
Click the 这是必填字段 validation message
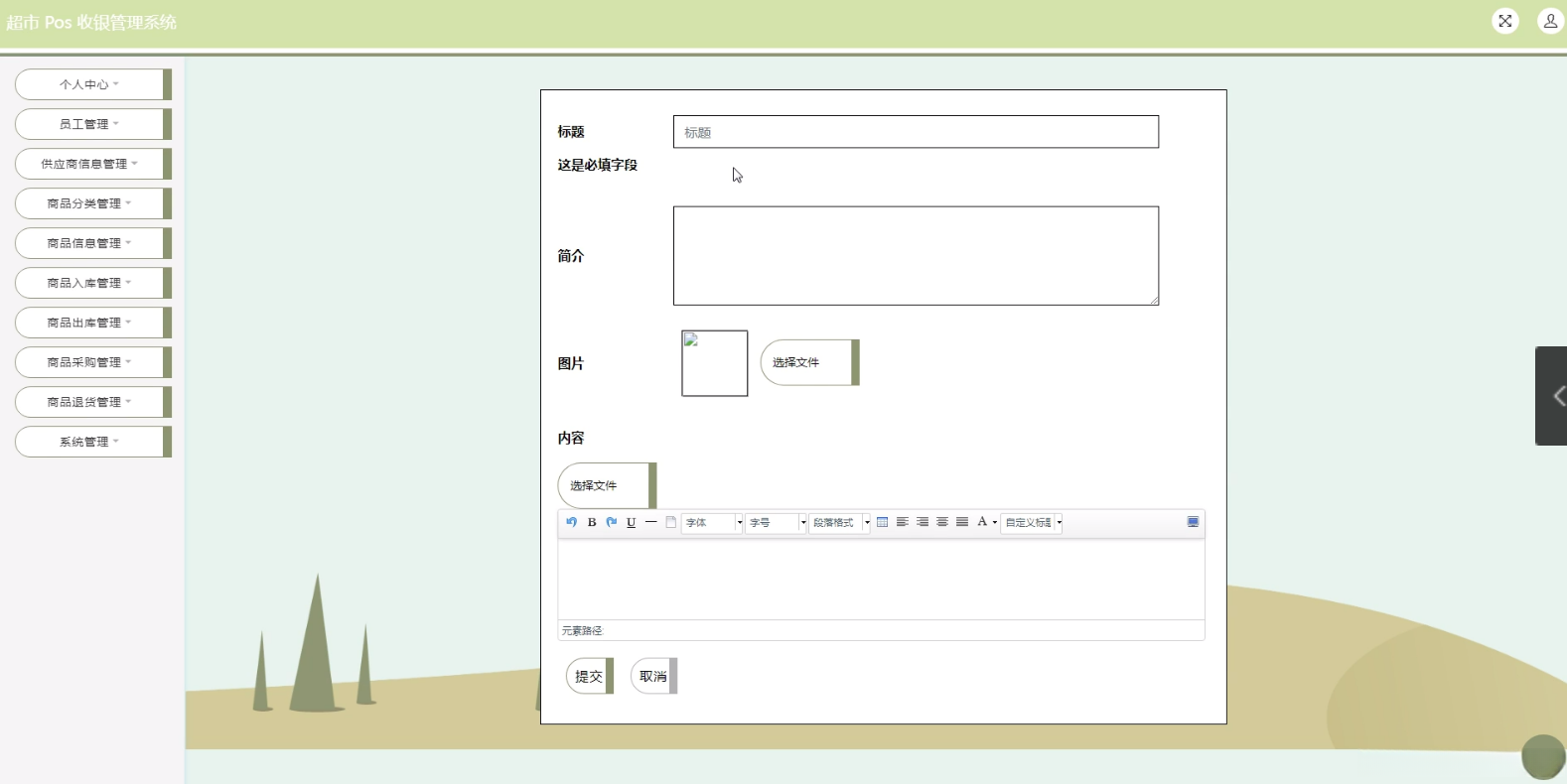pos(598,165)
